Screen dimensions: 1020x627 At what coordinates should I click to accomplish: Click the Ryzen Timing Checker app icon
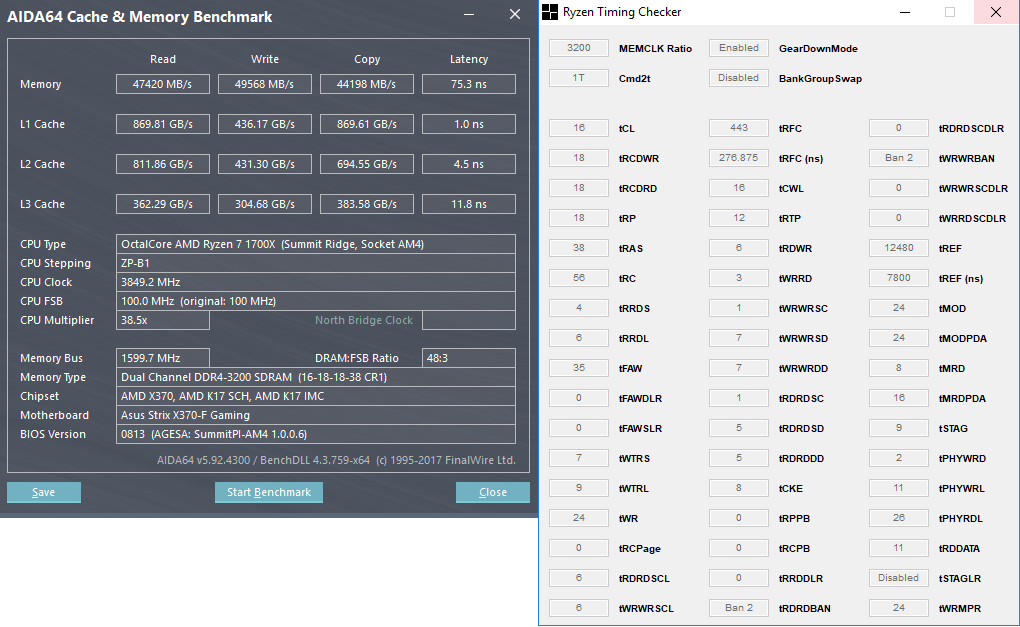[550, 12]
